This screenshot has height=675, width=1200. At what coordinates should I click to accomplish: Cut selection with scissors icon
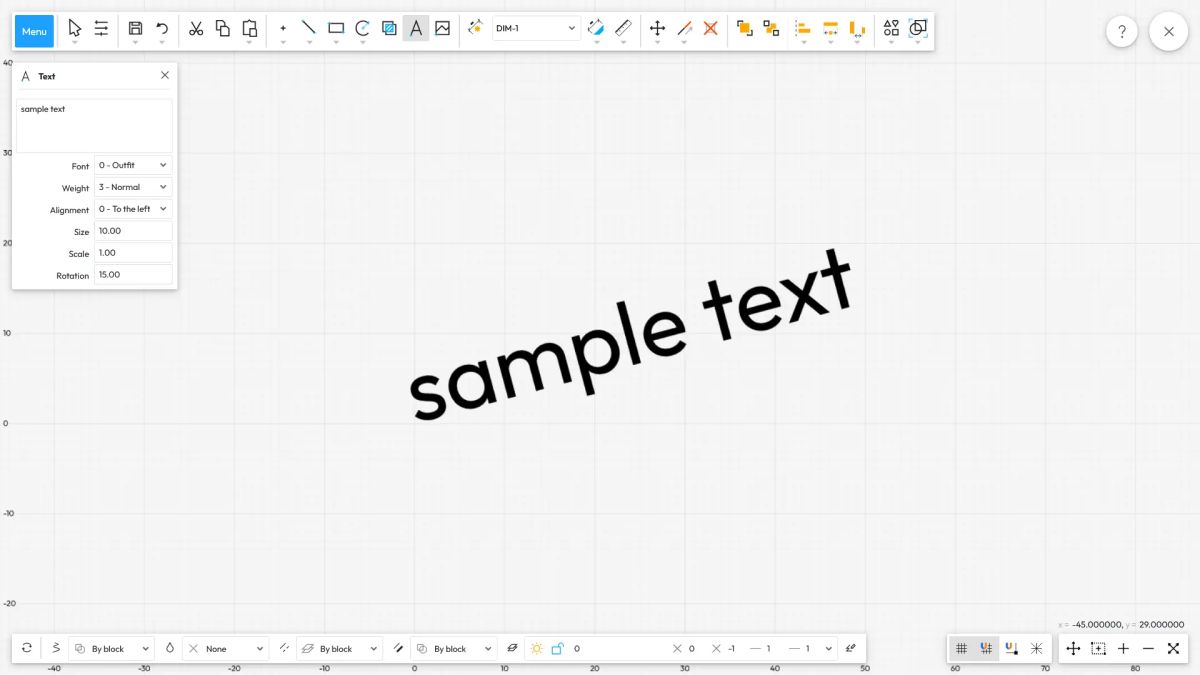point(196,28)
